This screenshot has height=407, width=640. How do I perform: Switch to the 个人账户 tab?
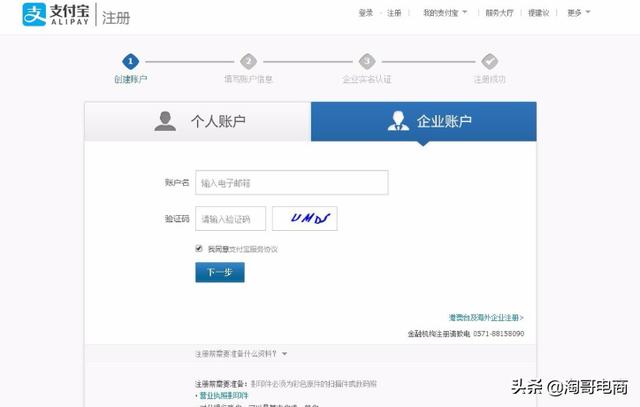198,122
